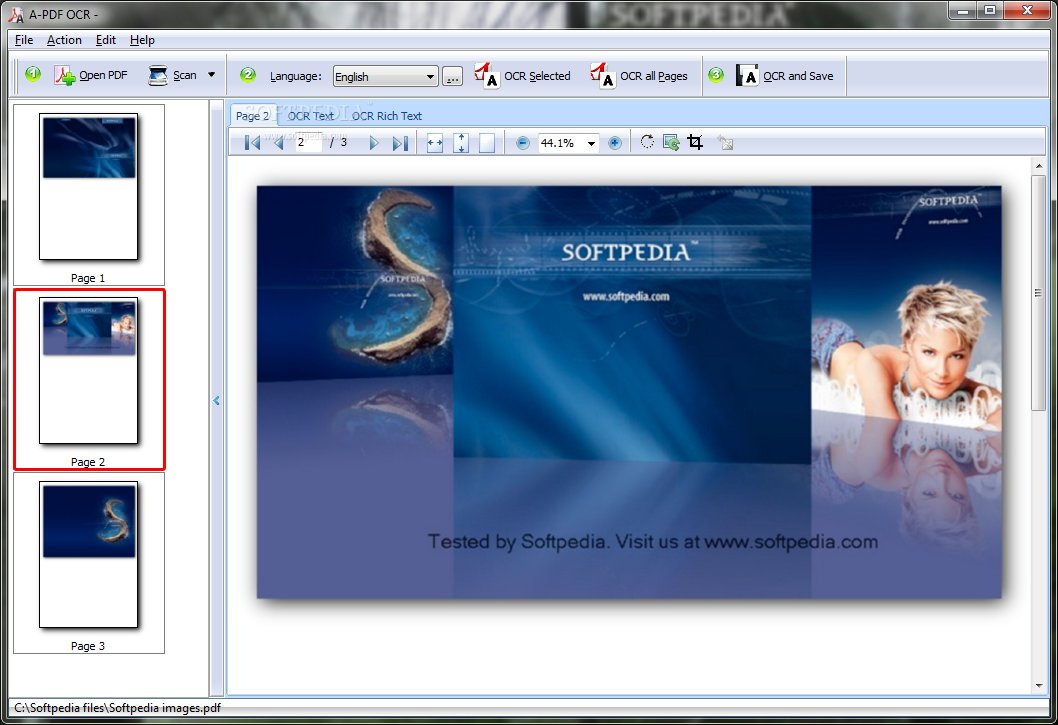Open the Action menu
The height and width of the screenshot is (725, 1058).
64,40
